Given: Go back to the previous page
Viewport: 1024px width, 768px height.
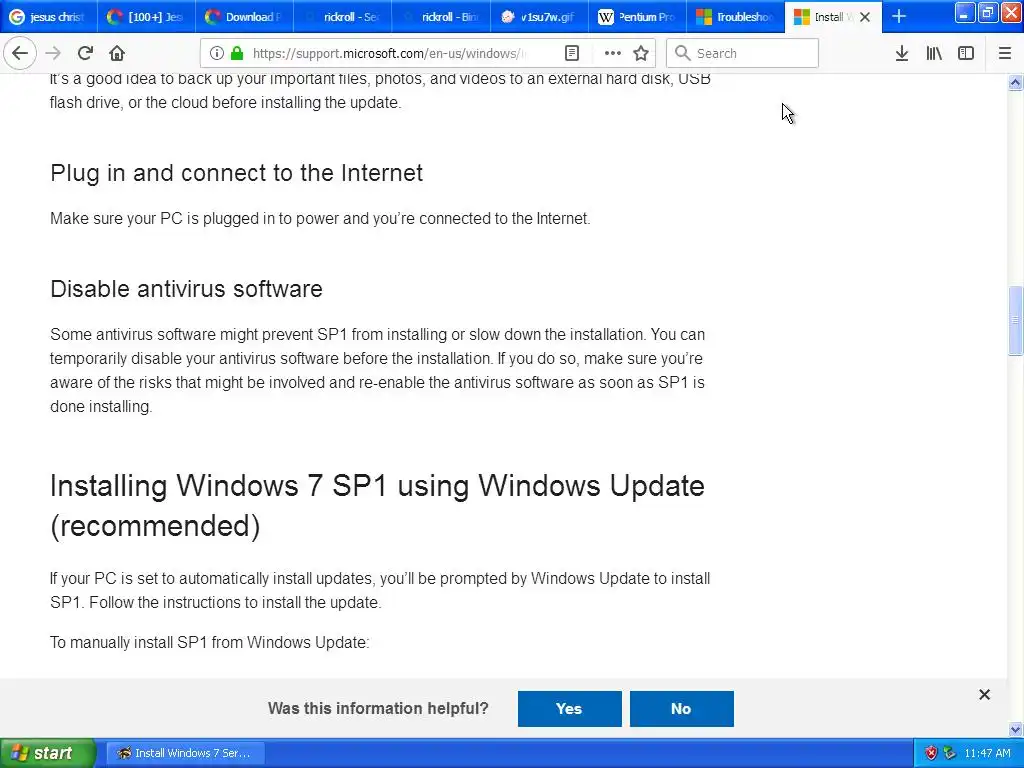Looking at the screenshot, I should coord(20,54).
